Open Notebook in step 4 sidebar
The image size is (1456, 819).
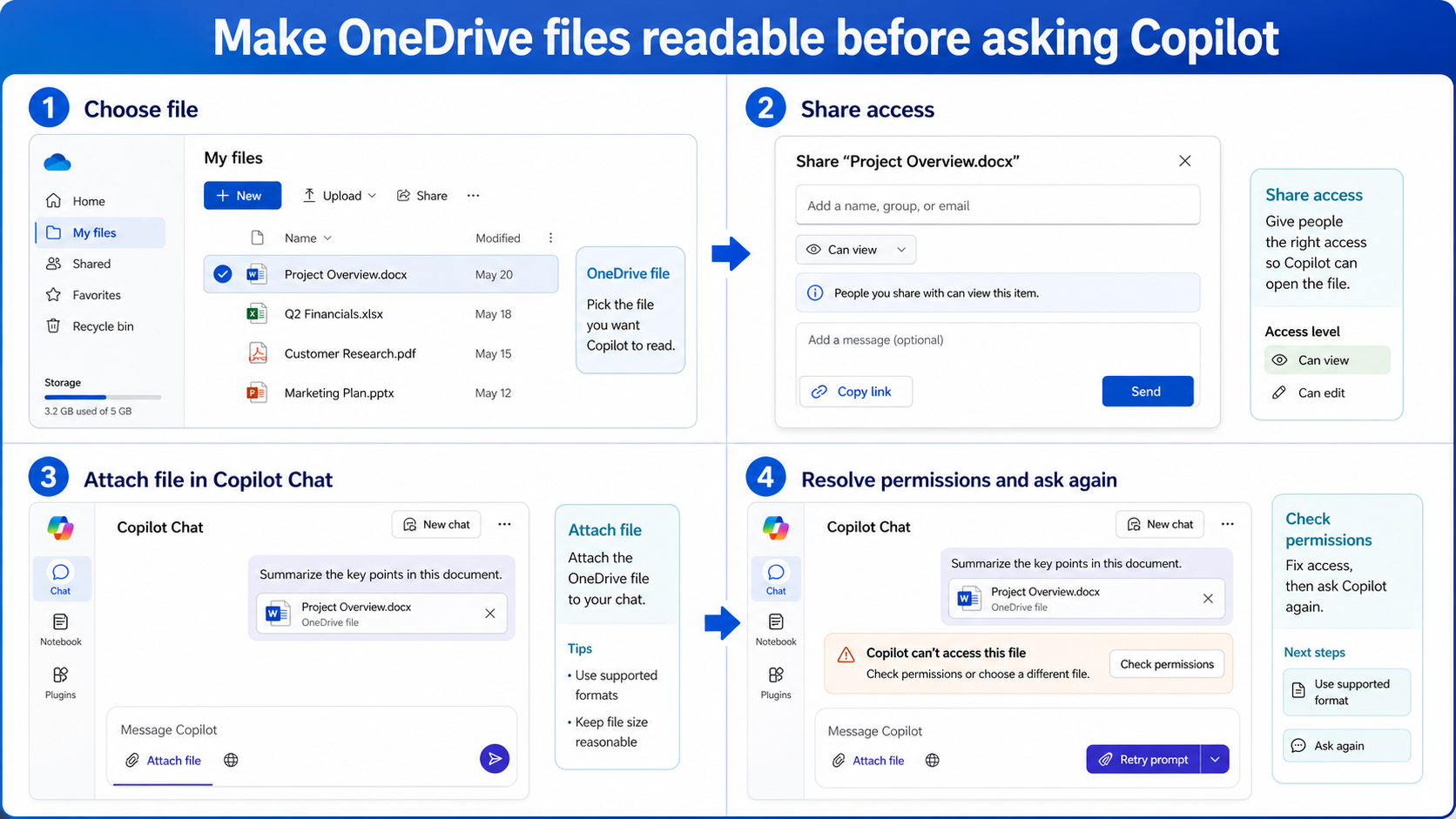(776, 630)
